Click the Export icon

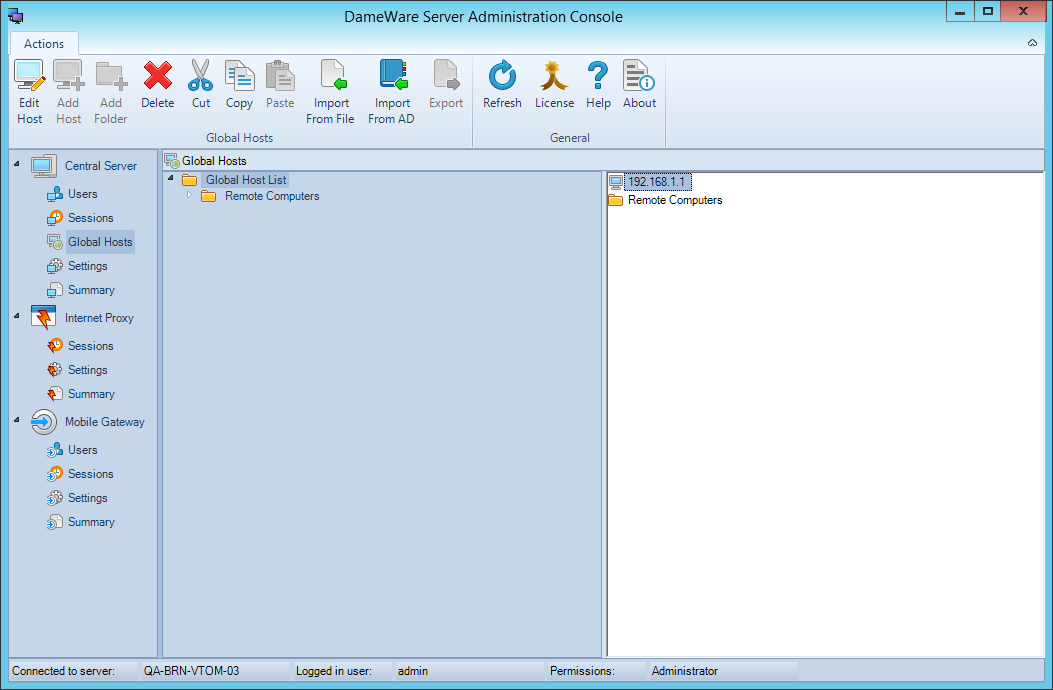tap(446, 85)
